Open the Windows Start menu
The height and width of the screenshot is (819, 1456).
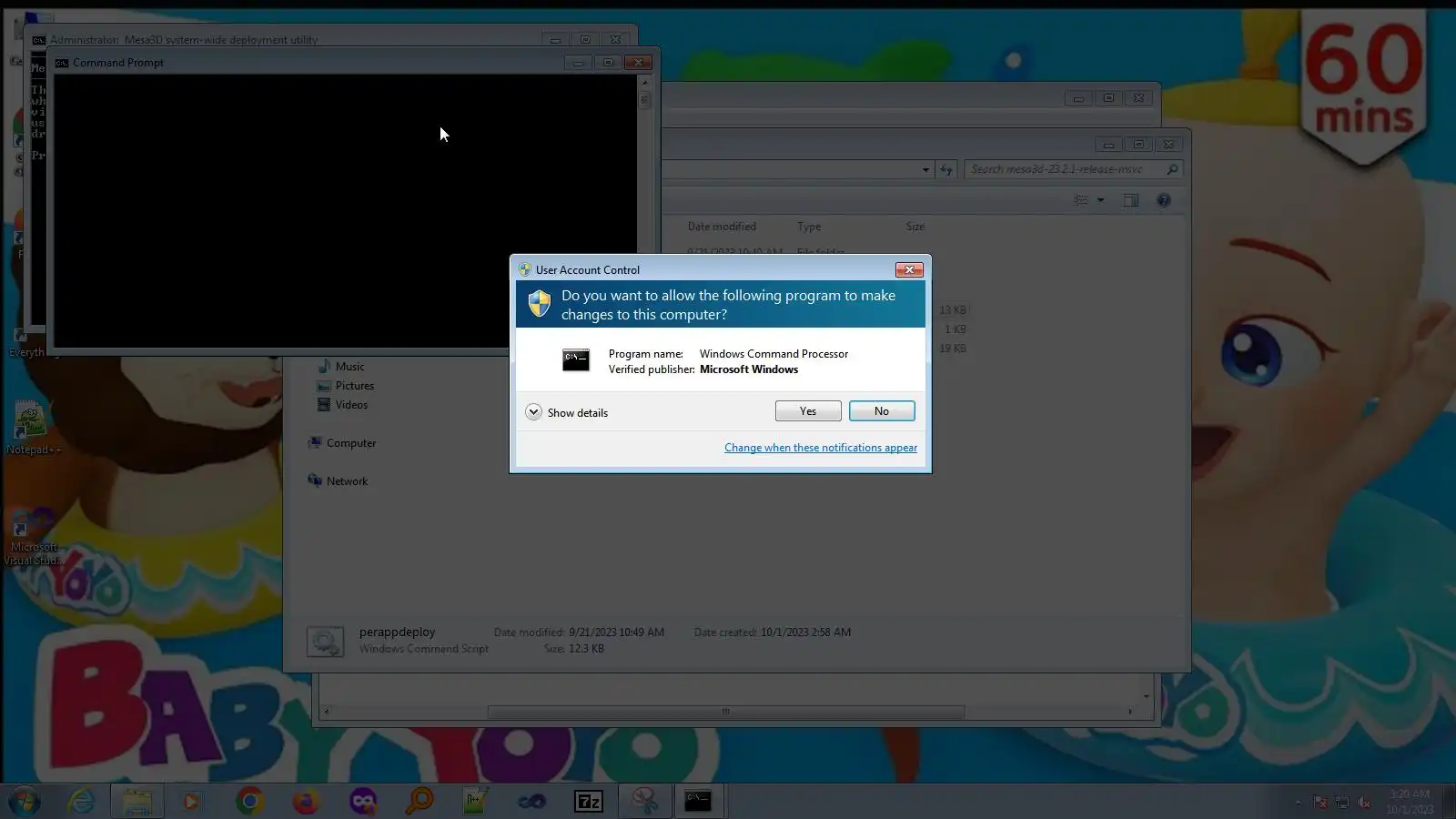[x=25, y=802]
